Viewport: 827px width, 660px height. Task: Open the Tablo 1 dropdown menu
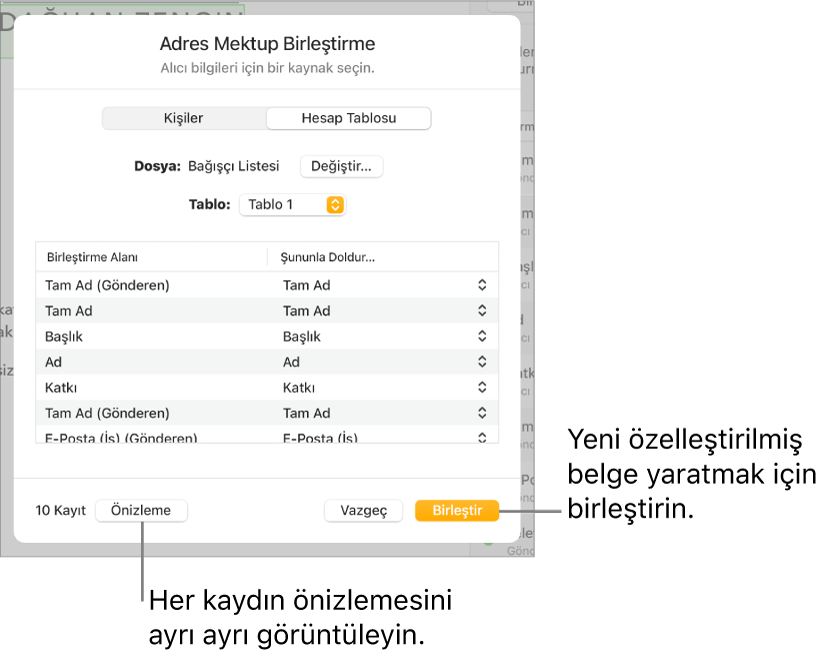292,205
